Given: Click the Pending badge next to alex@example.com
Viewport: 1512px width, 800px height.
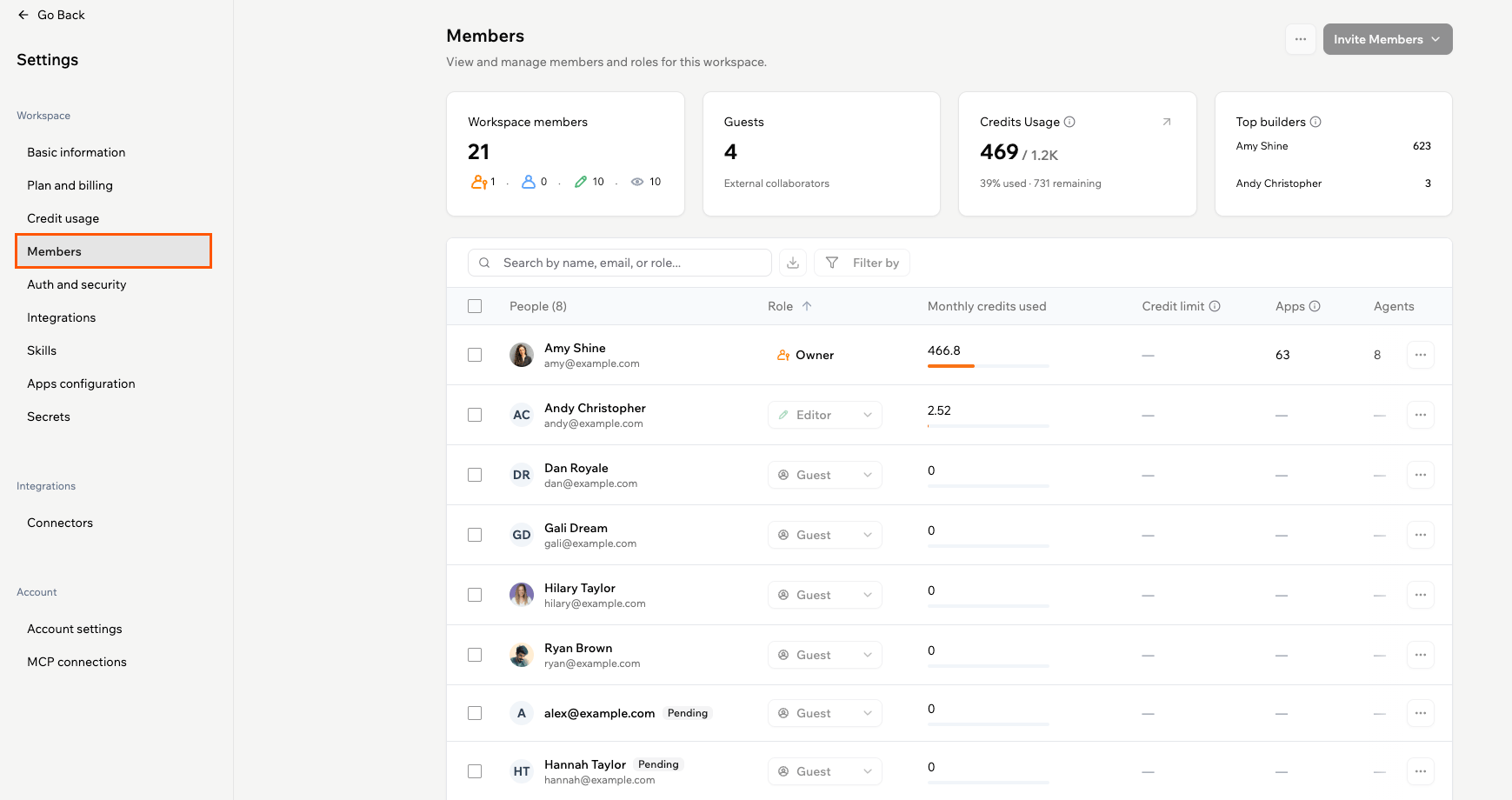Looking at the screenshot, I should tap(688, 713).
